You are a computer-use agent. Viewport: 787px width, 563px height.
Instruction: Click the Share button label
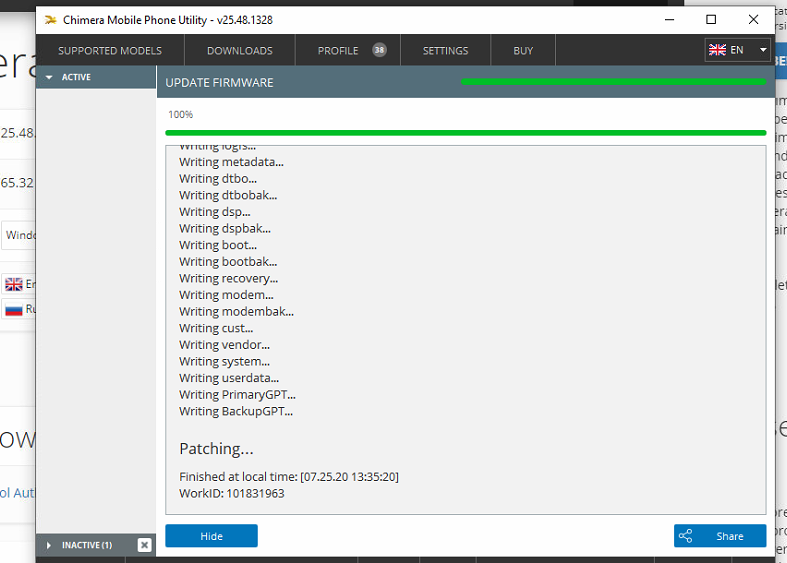click(x=730, y=536)
